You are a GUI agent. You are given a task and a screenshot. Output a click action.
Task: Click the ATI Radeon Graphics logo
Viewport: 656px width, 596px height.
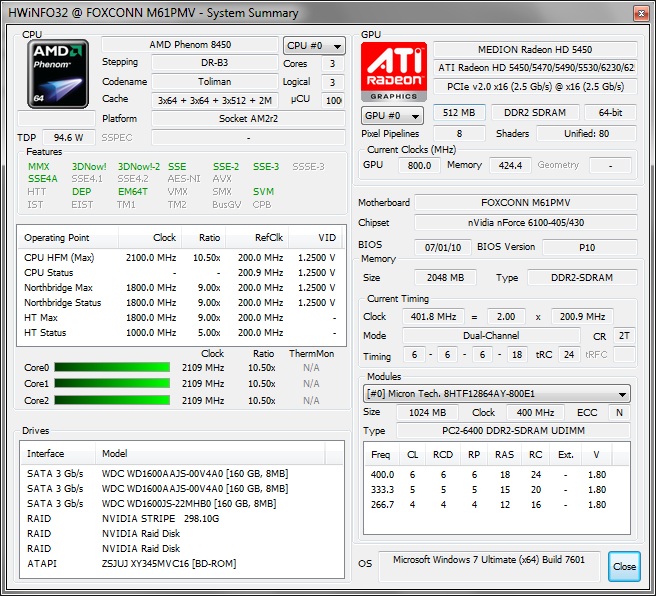(x=394, y=72)
